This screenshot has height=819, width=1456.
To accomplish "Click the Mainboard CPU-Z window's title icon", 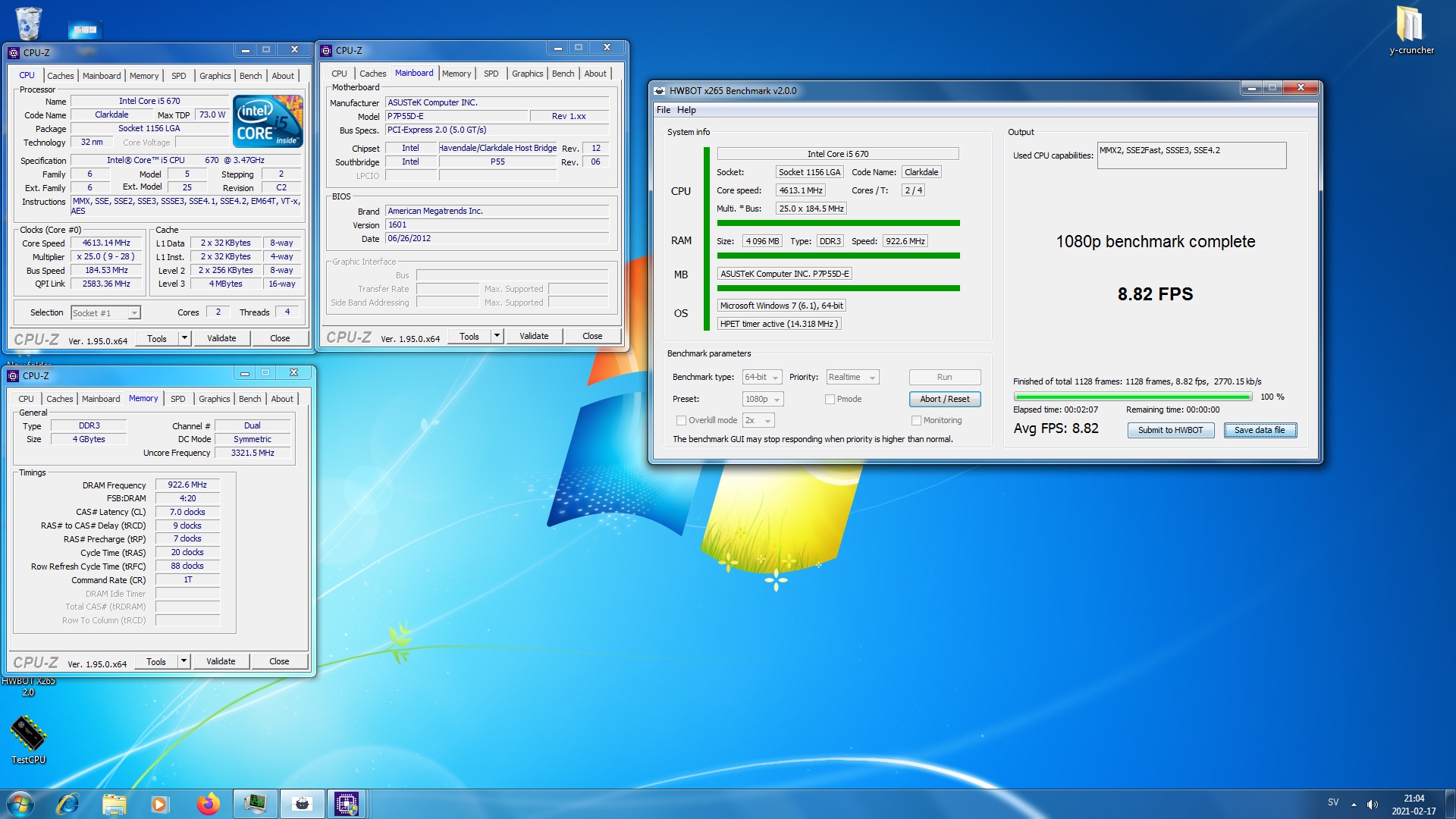I will 326,51.
